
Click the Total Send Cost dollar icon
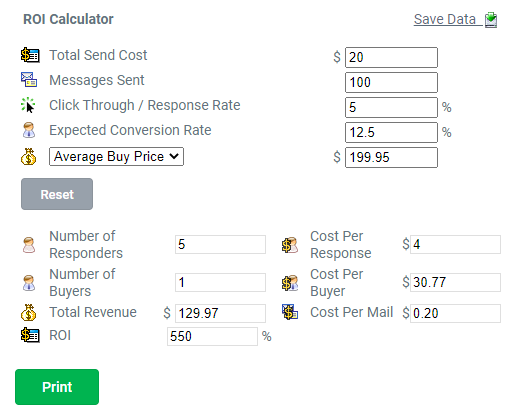pos(30,55)
